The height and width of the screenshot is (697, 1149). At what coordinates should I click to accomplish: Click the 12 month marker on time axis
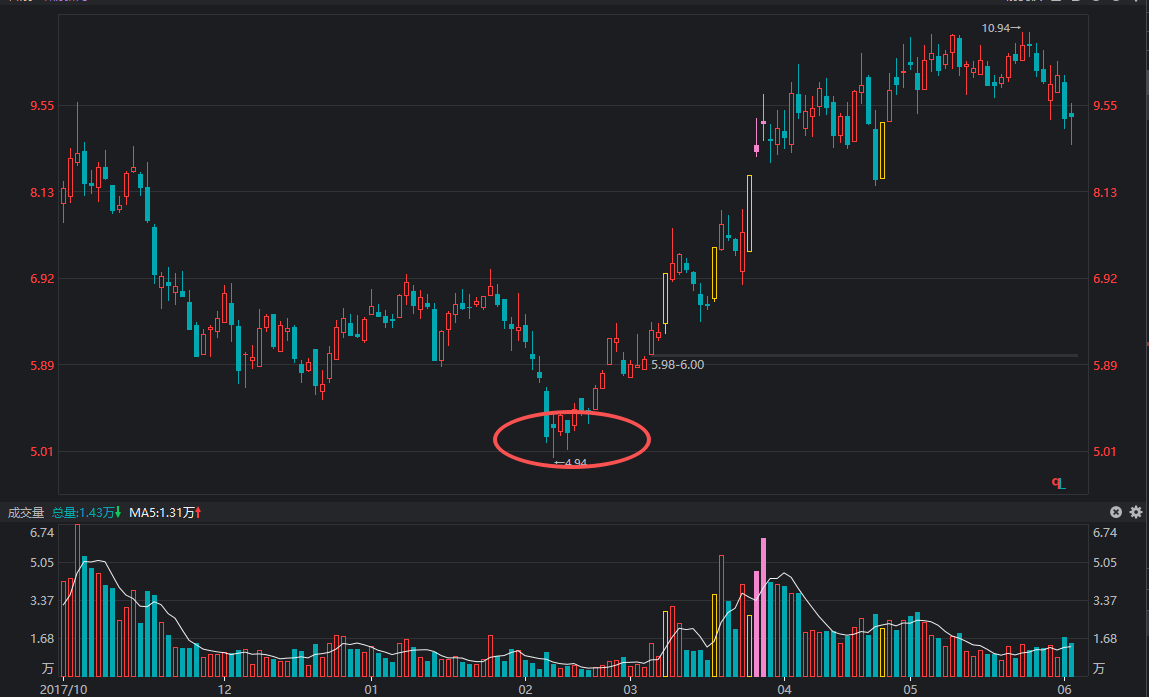[225, 690]
